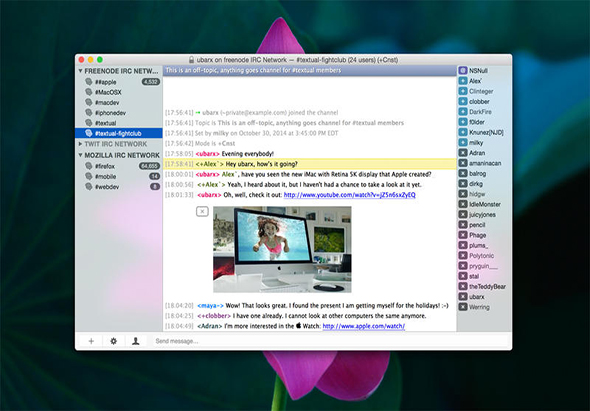Image resolution: width=590 pixels, height=411 pixels.
Task: Select user plums_ in member list
Action: 484,245
